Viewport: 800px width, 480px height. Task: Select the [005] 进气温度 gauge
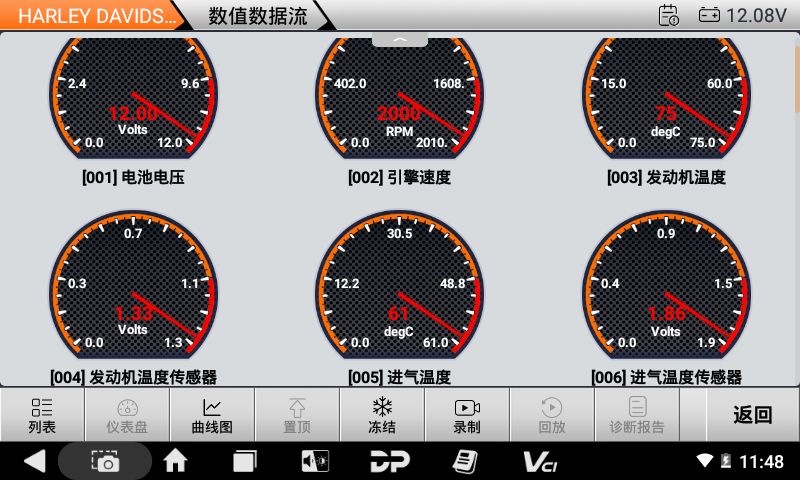(x=399, y=286)
